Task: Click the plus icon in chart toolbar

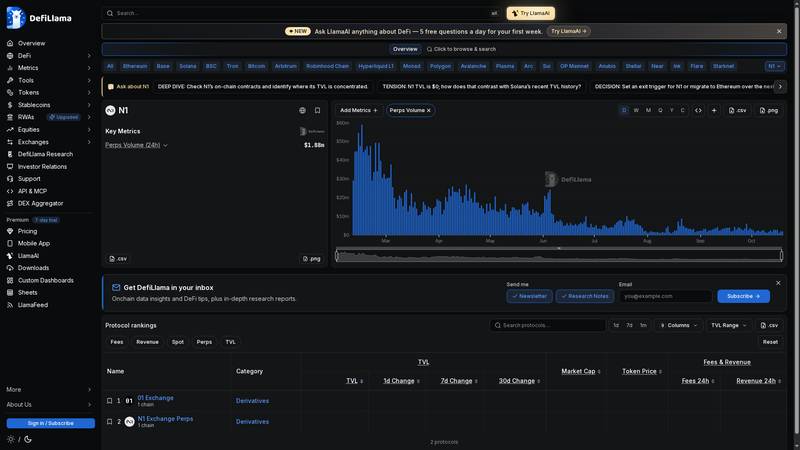Action: pos(714,110)
